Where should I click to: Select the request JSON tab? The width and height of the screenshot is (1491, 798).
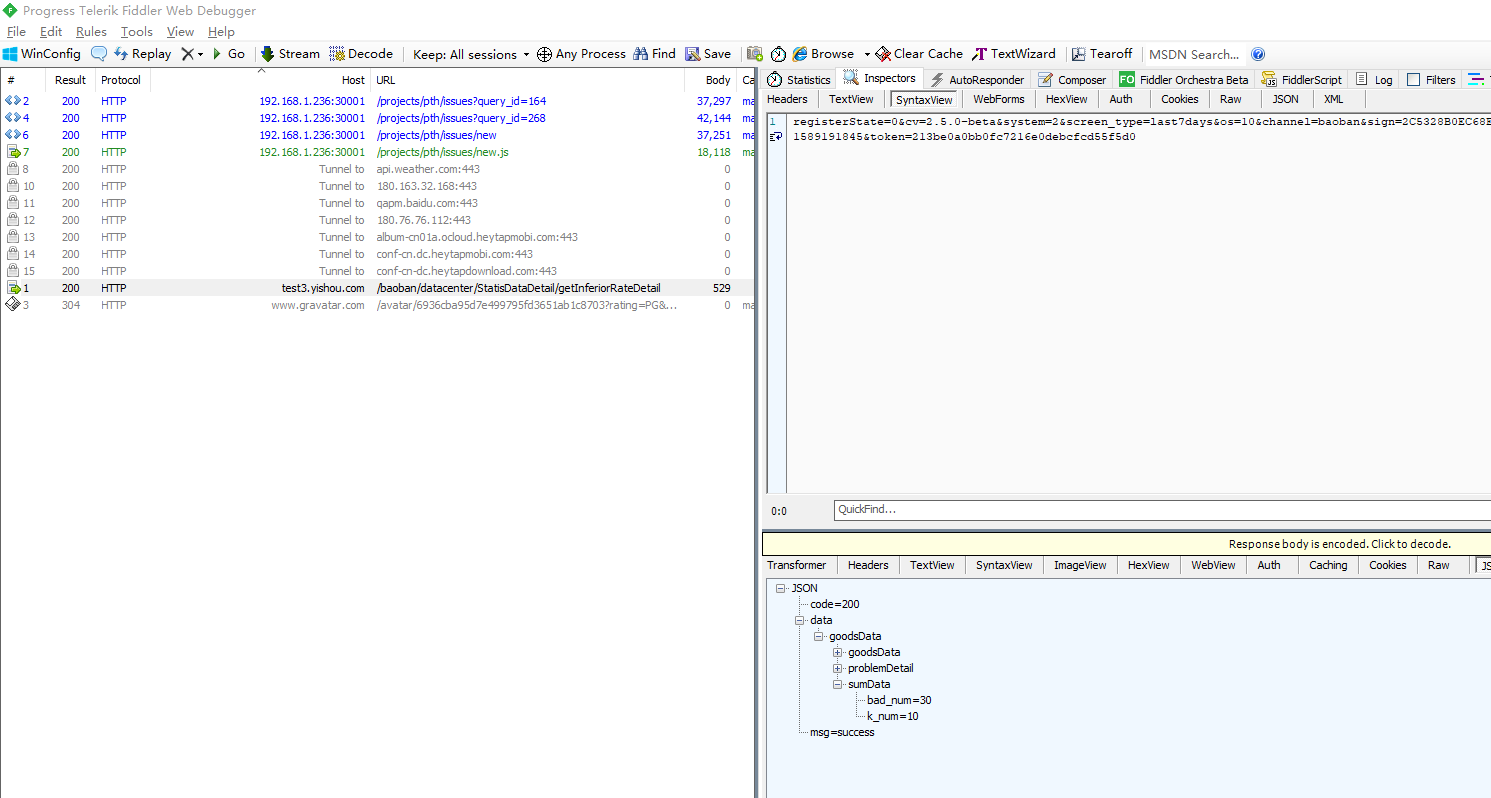click(x=1286, y=99)
